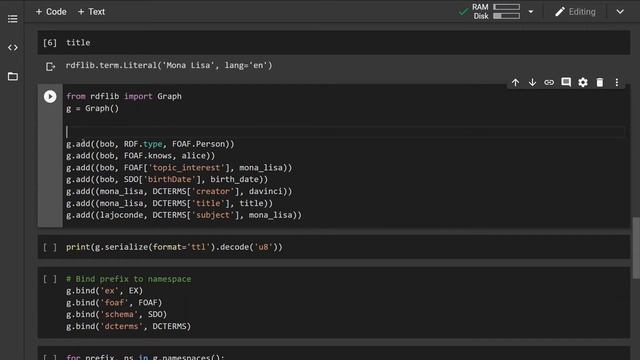Open the code snippets sidebar icon

[13, 48]
